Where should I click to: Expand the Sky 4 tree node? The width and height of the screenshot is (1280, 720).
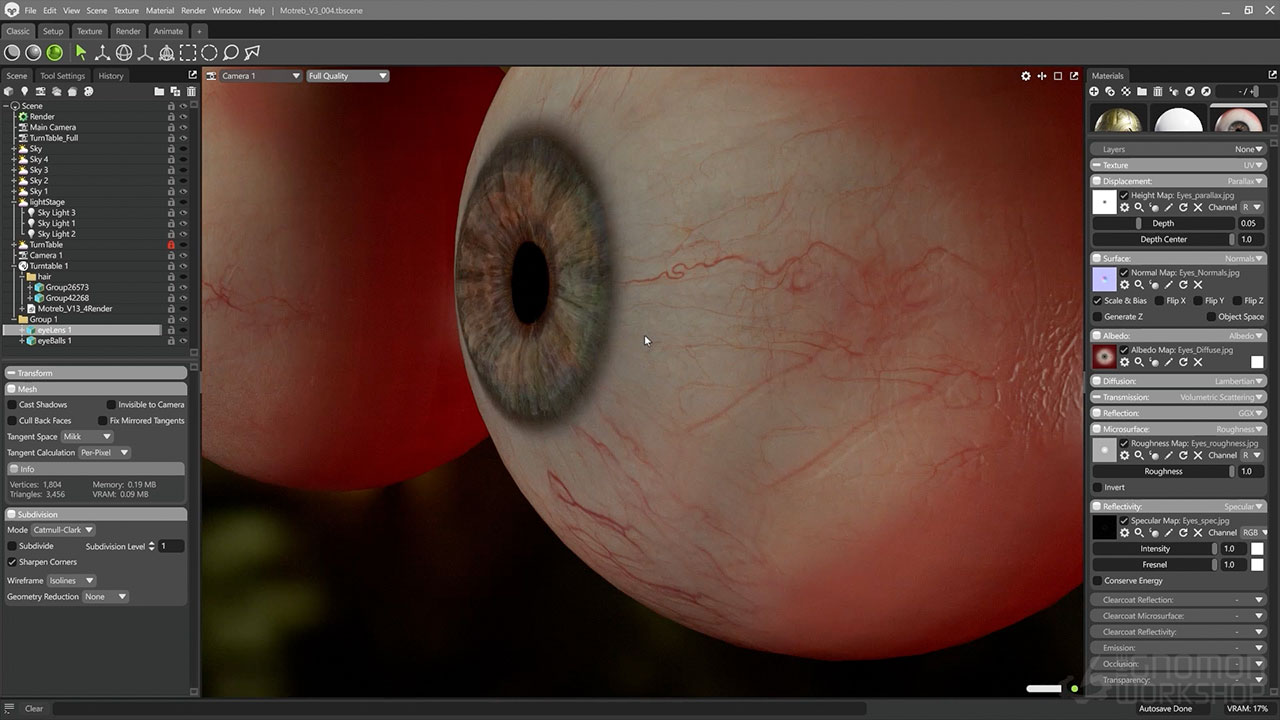[x=14, y=160]
